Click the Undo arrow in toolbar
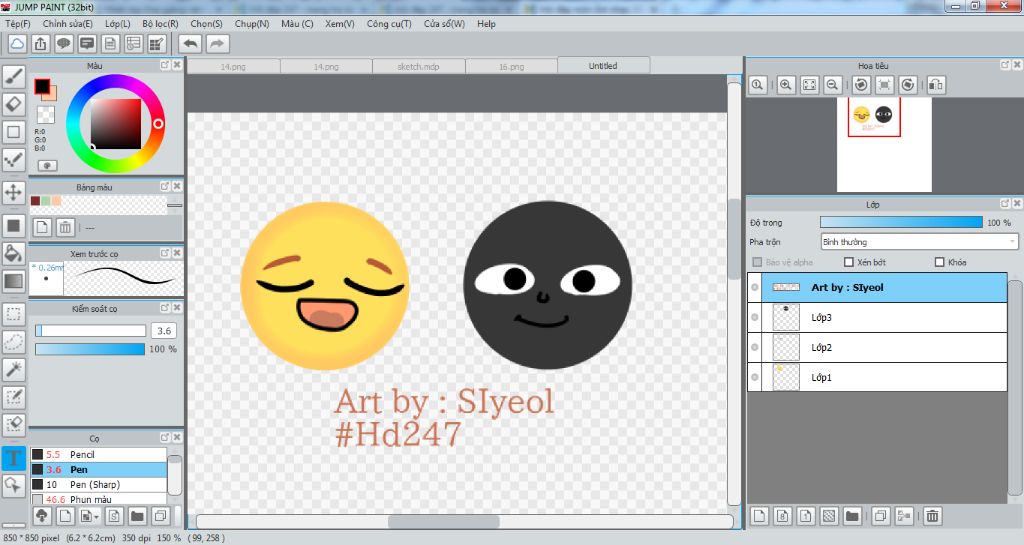This screenshot has height=545, width=1024. [190, 43]
